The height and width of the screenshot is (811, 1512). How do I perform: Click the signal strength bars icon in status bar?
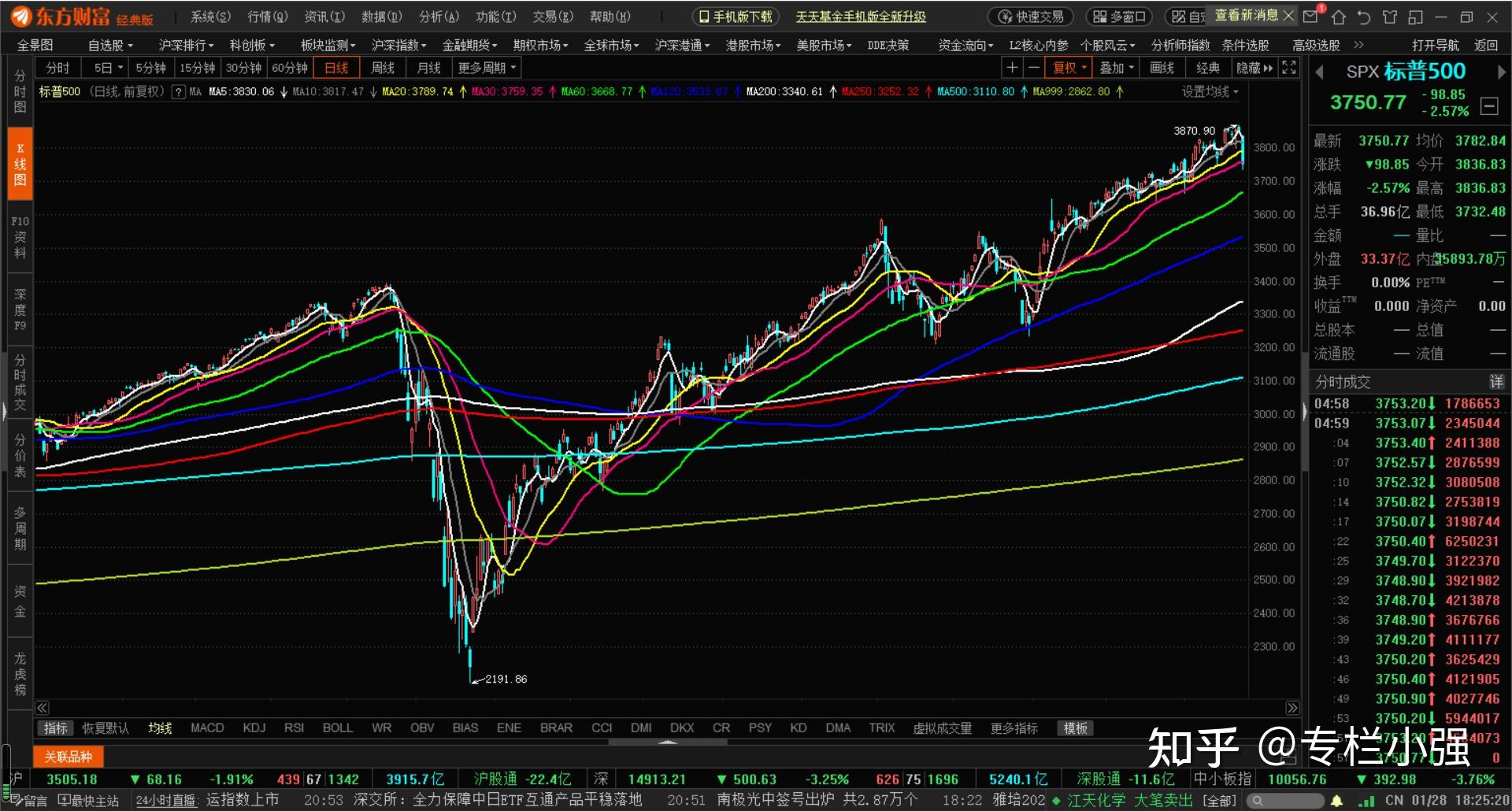point(1366,801)
